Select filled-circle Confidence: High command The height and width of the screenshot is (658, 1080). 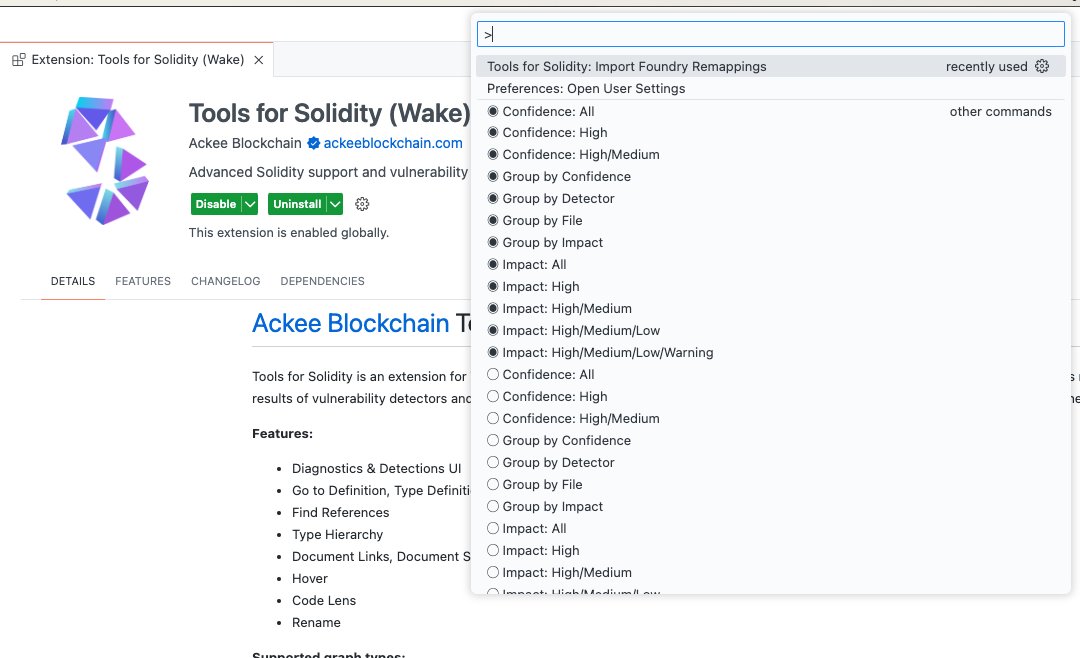[x=771, y=132]
